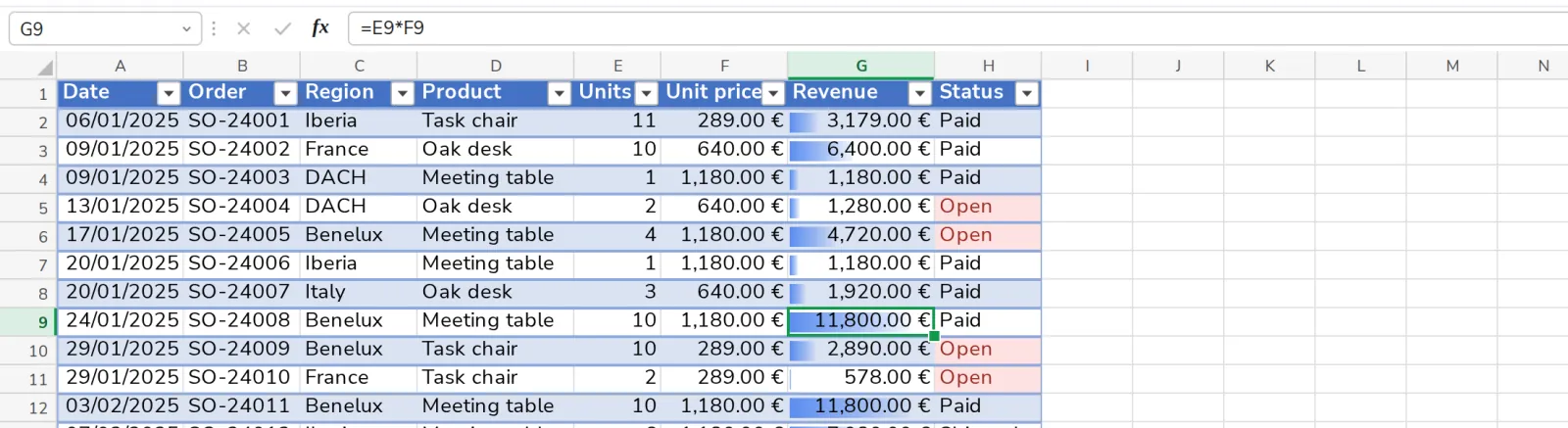Click the fill handle of cell G9

(x=934, y=336)
